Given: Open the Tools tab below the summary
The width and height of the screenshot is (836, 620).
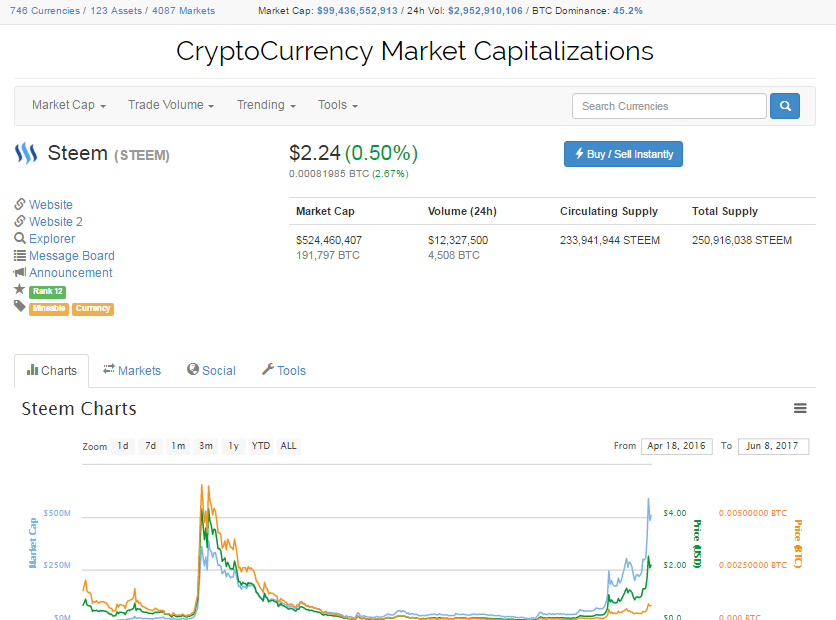Looking at the screenshot, I should pyautogui.click(x=284, y=371).
